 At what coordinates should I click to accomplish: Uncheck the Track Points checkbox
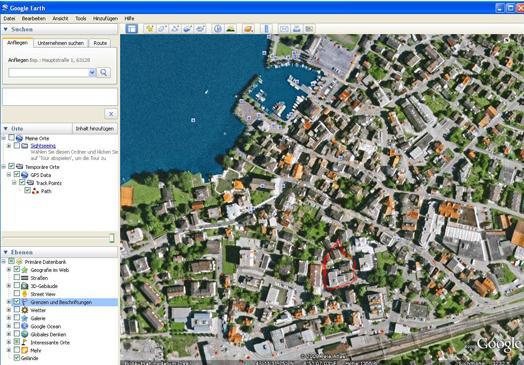[x=22, y=183]
